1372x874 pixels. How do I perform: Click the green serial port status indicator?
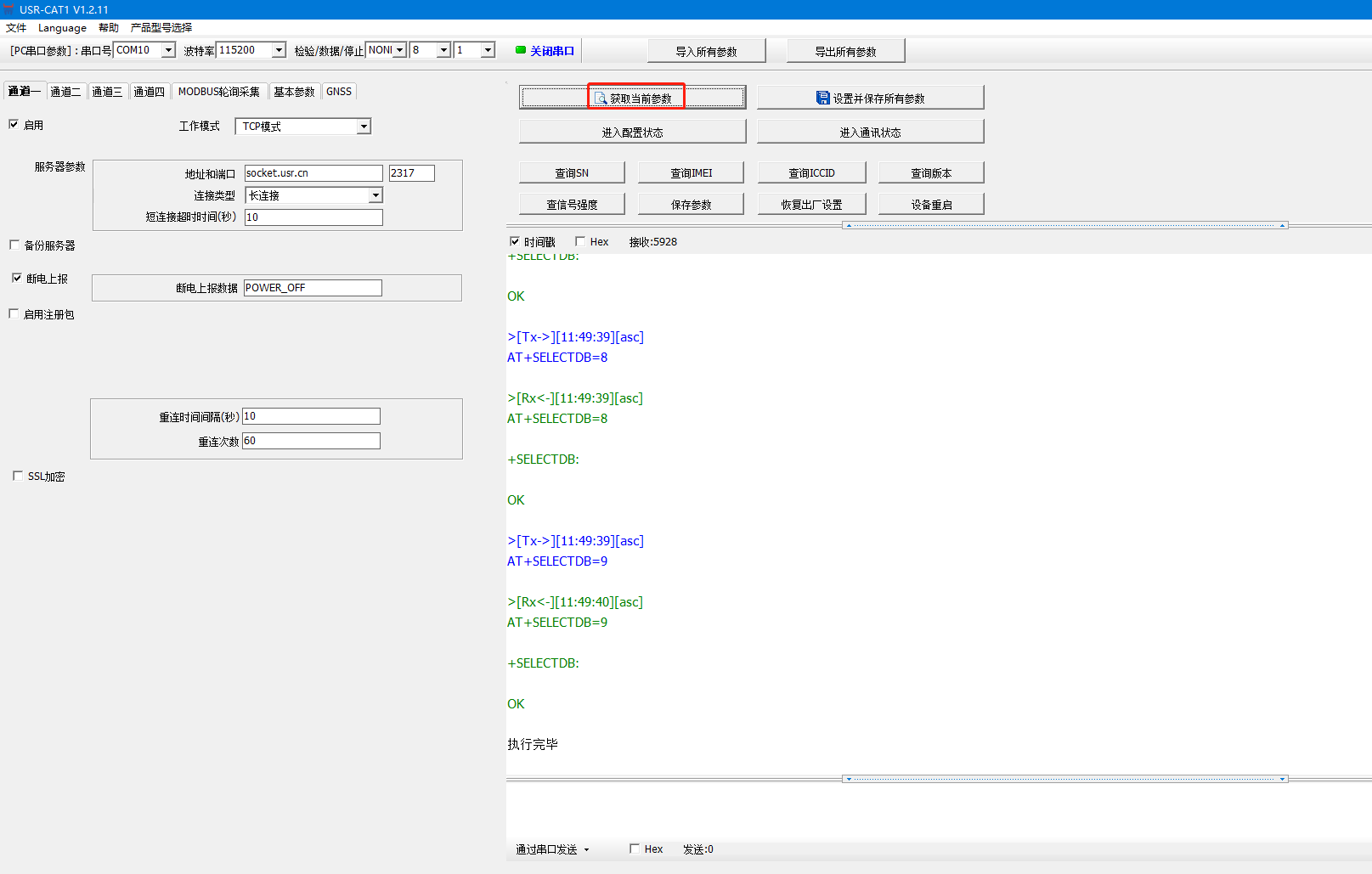click(521, 50)
